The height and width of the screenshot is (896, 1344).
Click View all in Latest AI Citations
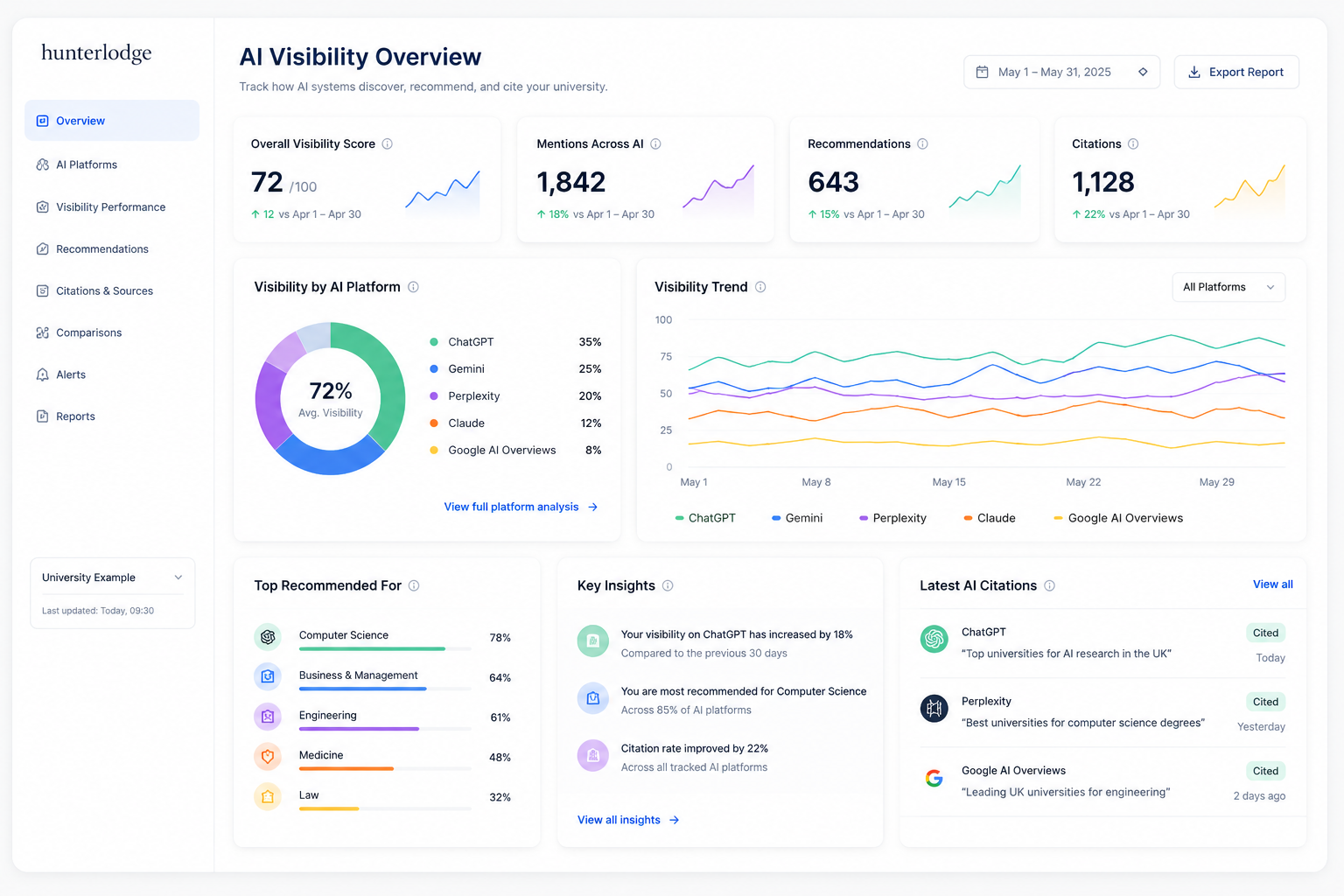pos(1272,584)
